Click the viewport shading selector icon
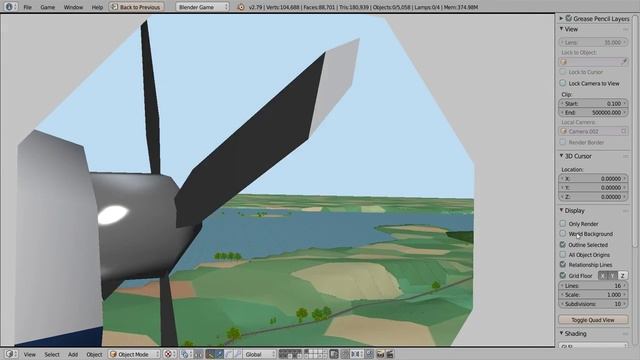The image size is (640, 360). pyautogui.click(x=170, y=354)
